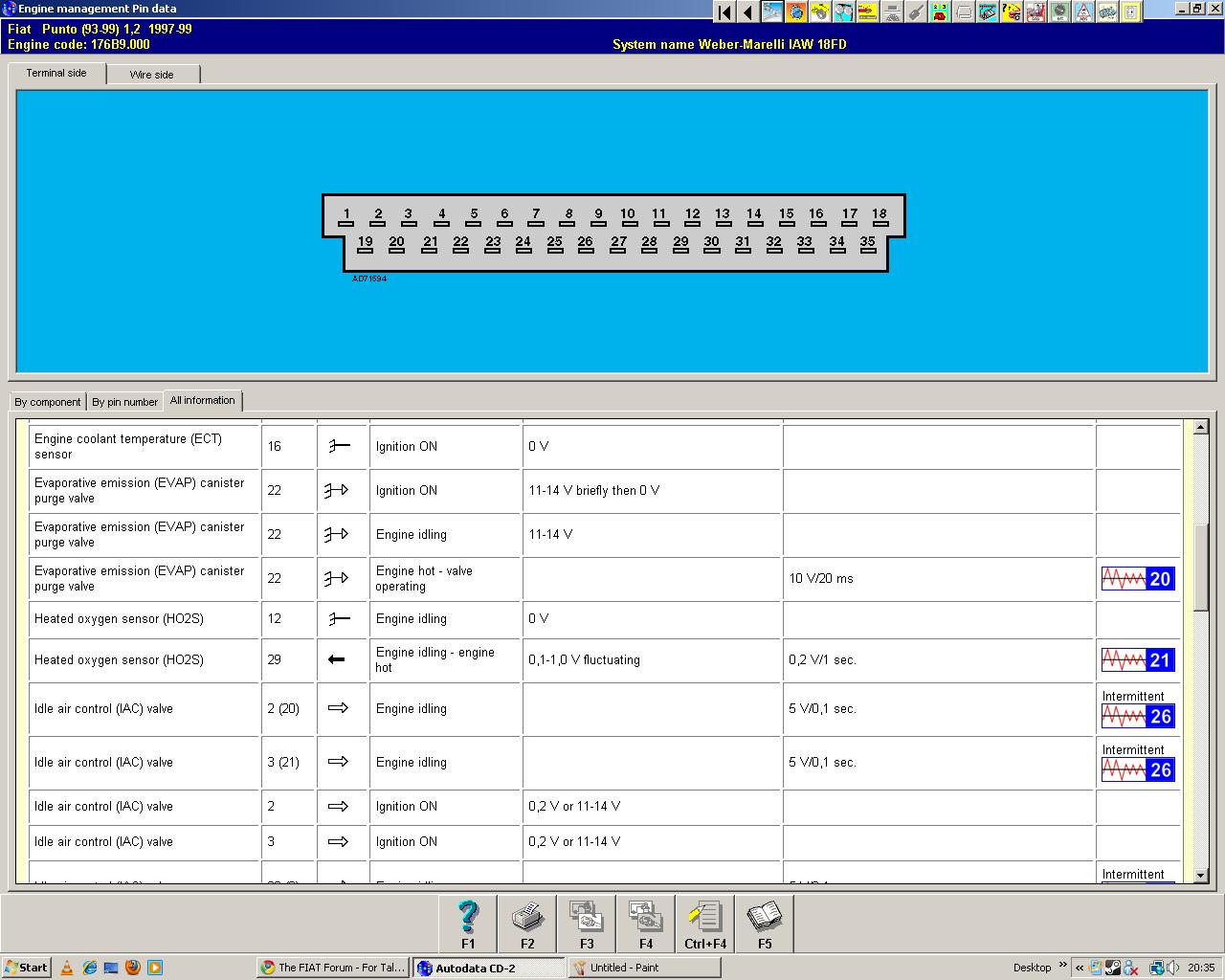1225x980 pixels.
Task: Click pin 1 on the connector diagram
Action: (346, 216)
